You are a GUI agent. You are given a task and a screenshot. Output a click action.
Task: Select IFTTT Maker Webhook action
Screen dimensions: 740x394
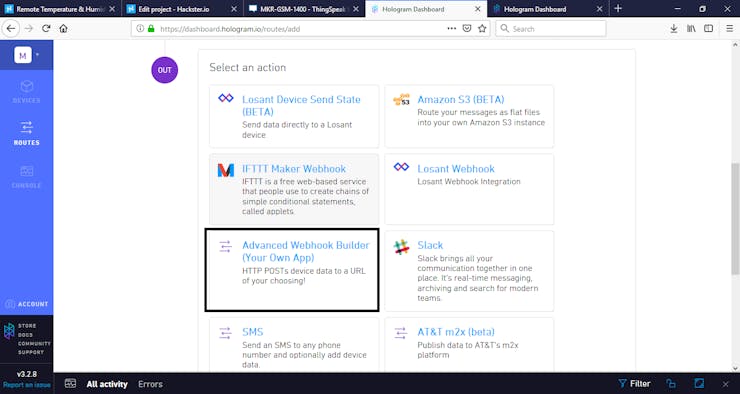[x=294, y=189]
